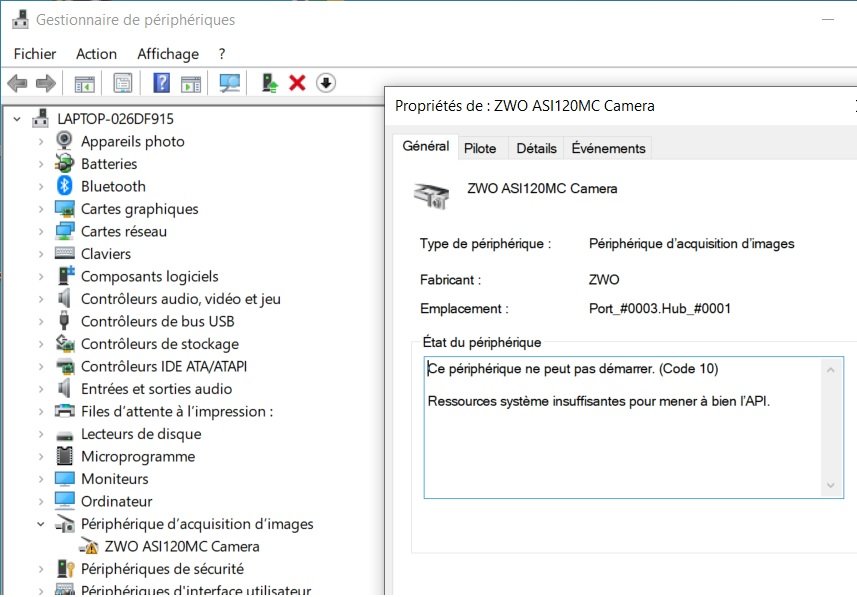Click the status box scroll-down arrow
Viewport: 857px width, 597px height.
coord(831,485)
